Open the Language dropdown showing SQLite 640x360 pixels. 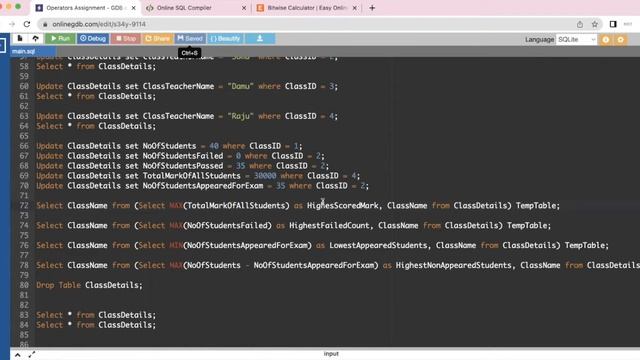576,39
